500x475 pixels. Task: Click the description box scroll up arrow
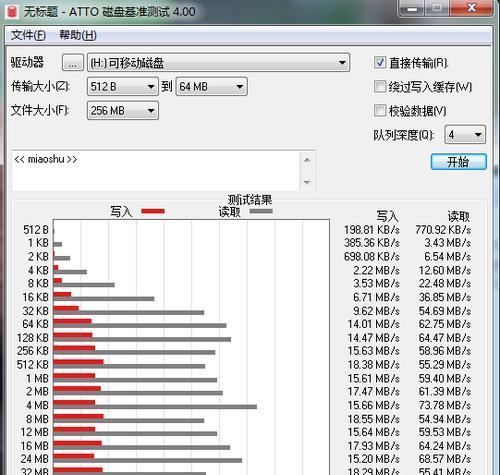point(307,160)
